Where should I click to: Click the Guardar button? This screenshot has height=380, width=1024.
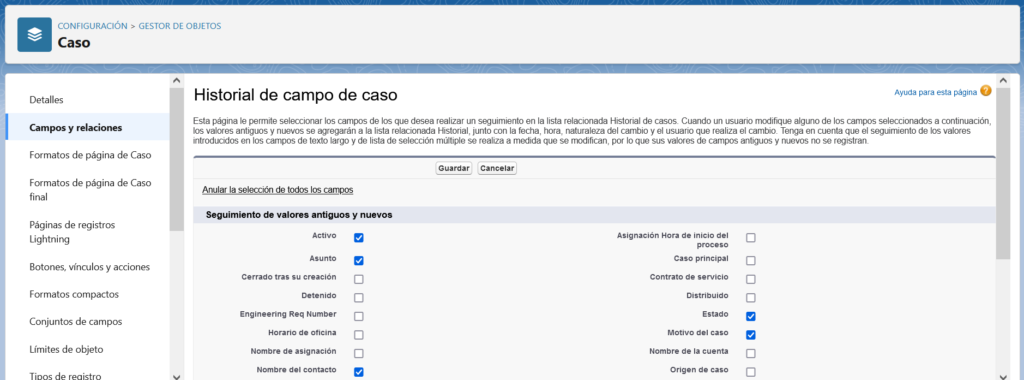coord(454,168)
